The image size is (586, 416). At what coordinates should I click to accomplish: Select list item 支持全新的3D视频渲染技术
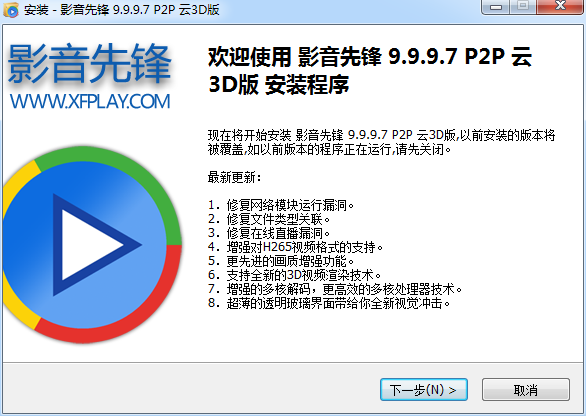pos(294,275)
